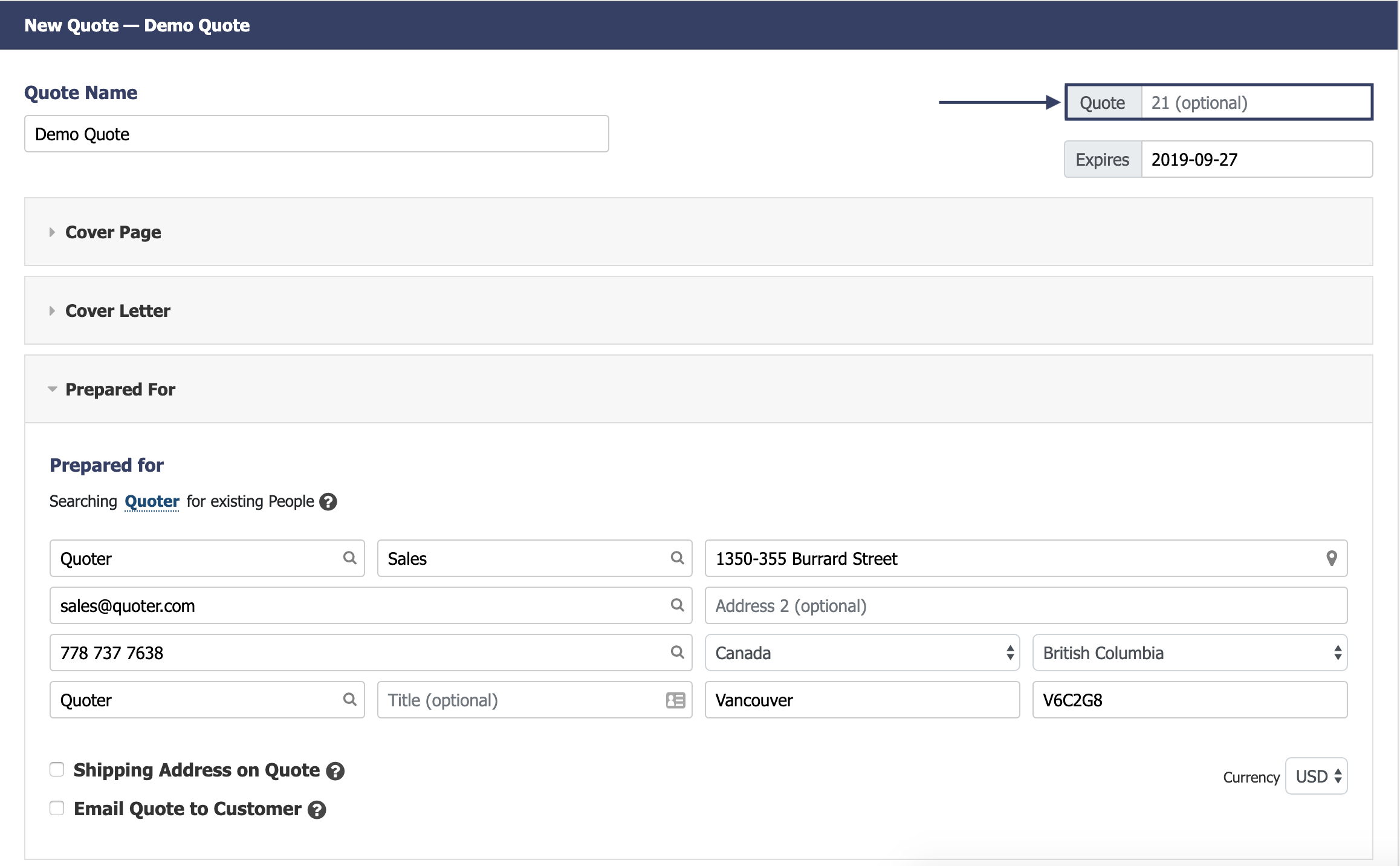This screenshot has width=1400, height=866.
Task: Click help icon next to Email Quote
Action: tap(317, 810)
